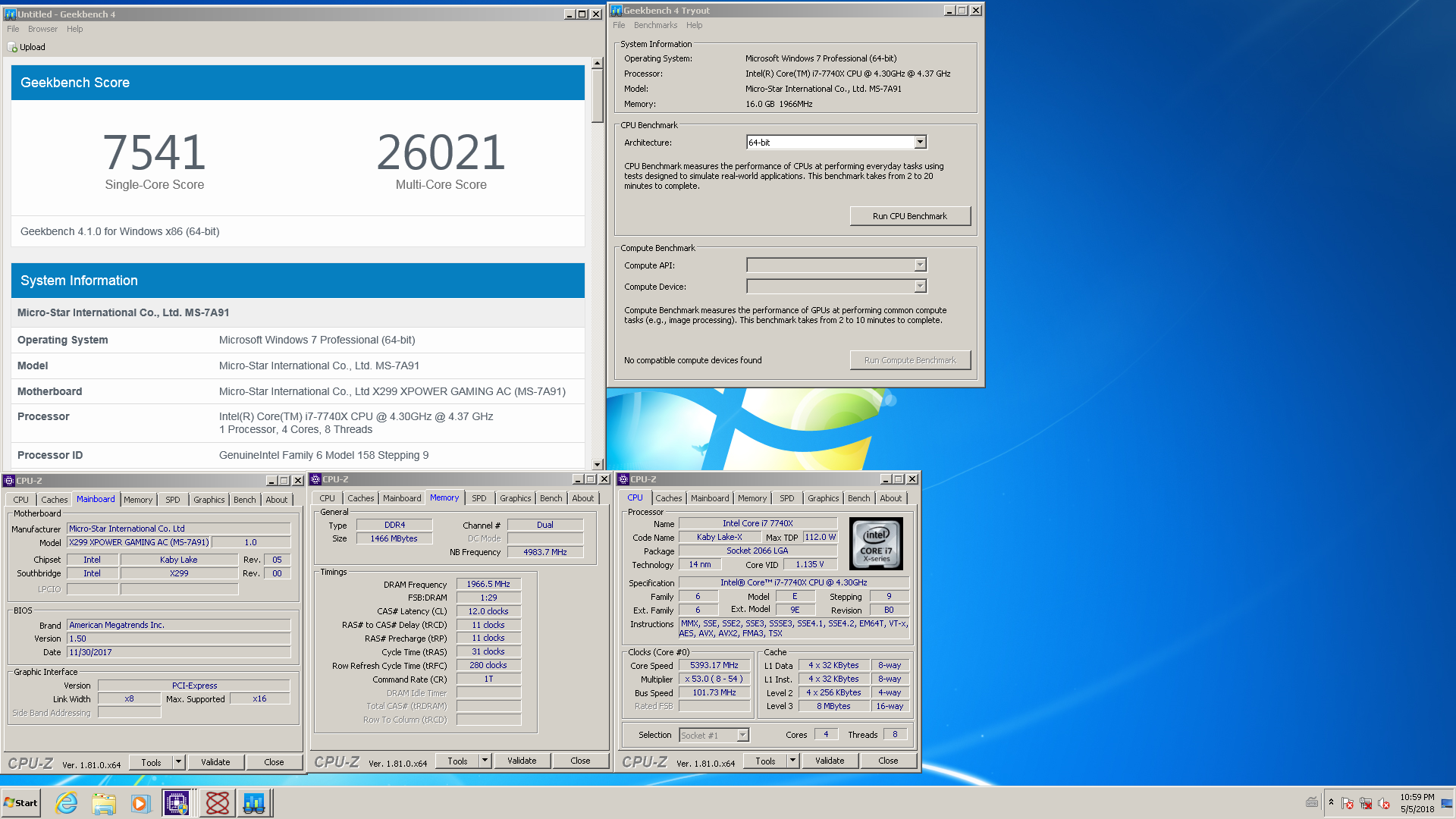
Task: Click the Max TDP 112.0 W field
Action: [821, 537]
